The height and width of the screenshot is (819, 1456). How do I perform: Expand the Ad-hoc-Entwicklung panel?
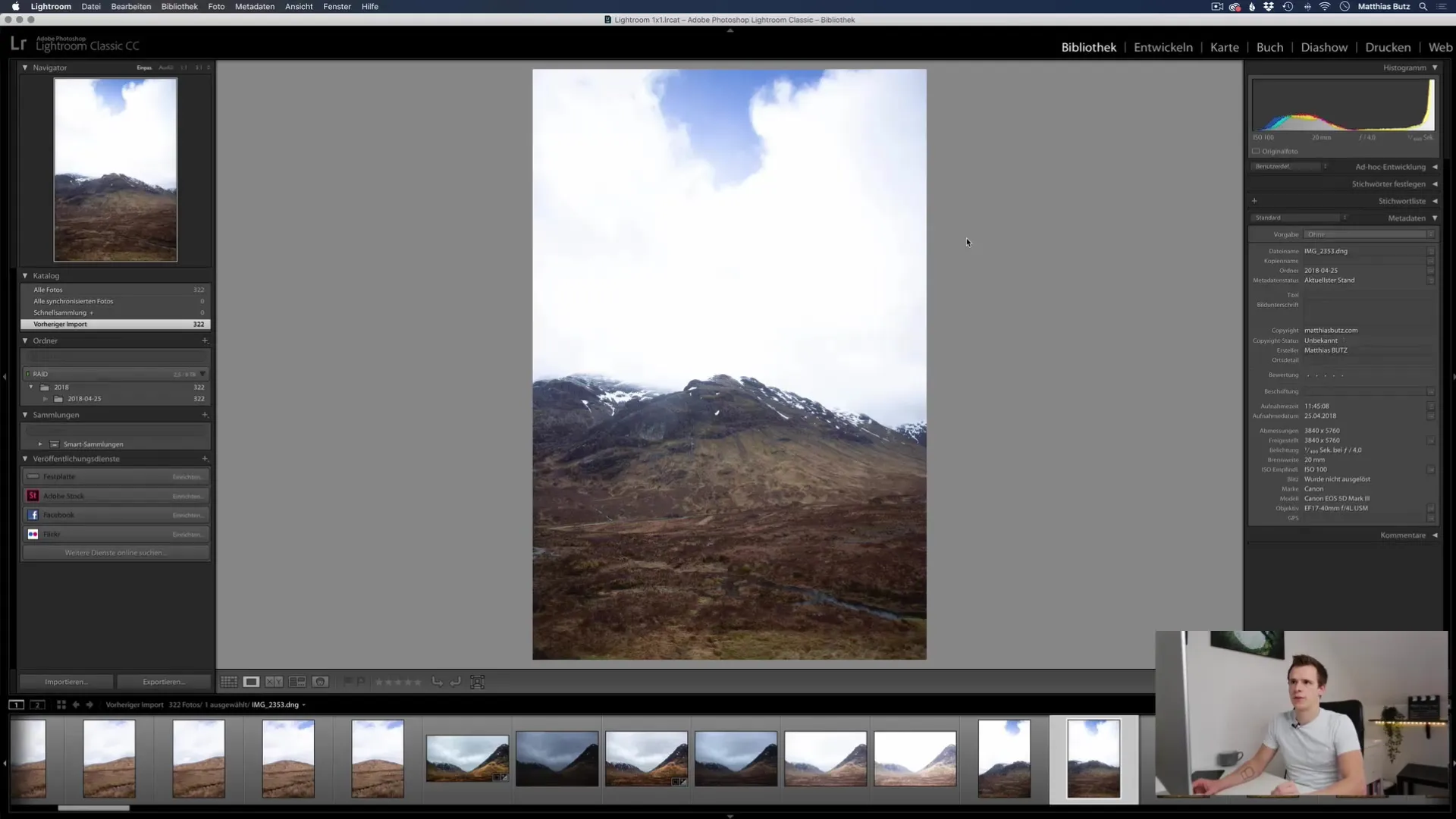[x=1435, y=167]
